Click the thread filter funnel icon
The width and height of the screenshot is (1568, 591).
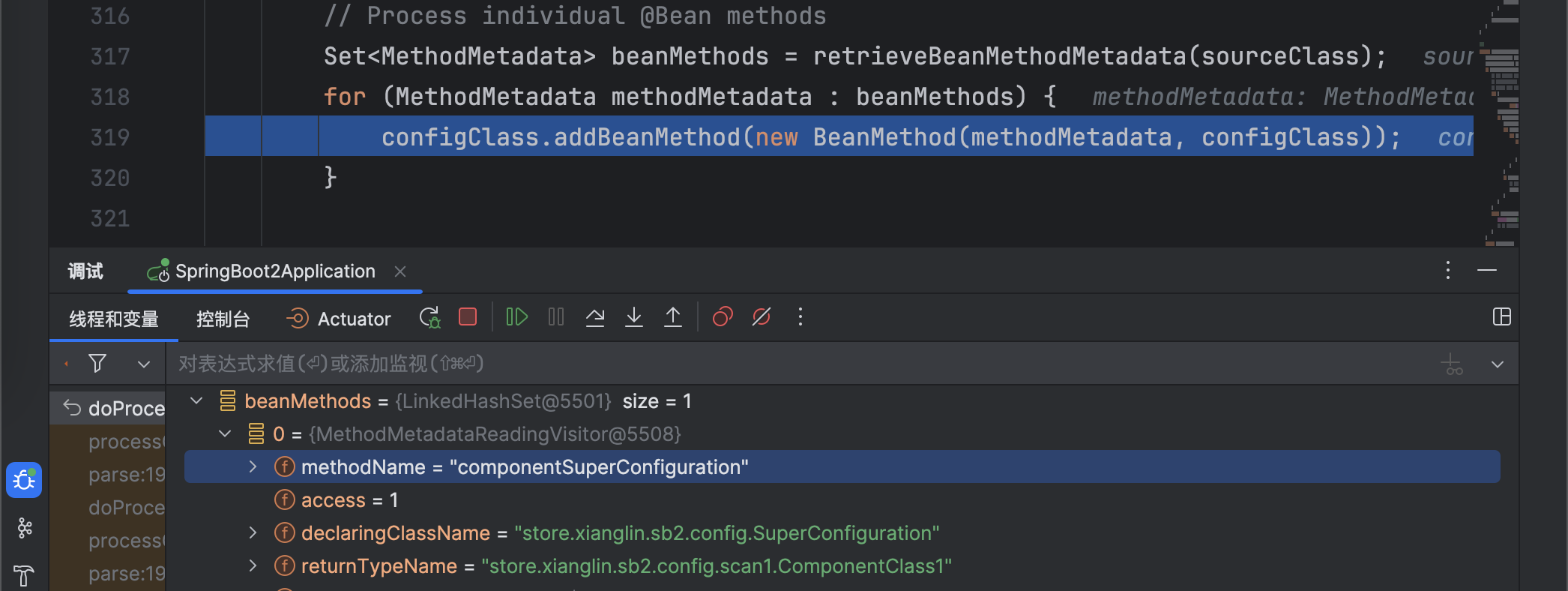97,364
